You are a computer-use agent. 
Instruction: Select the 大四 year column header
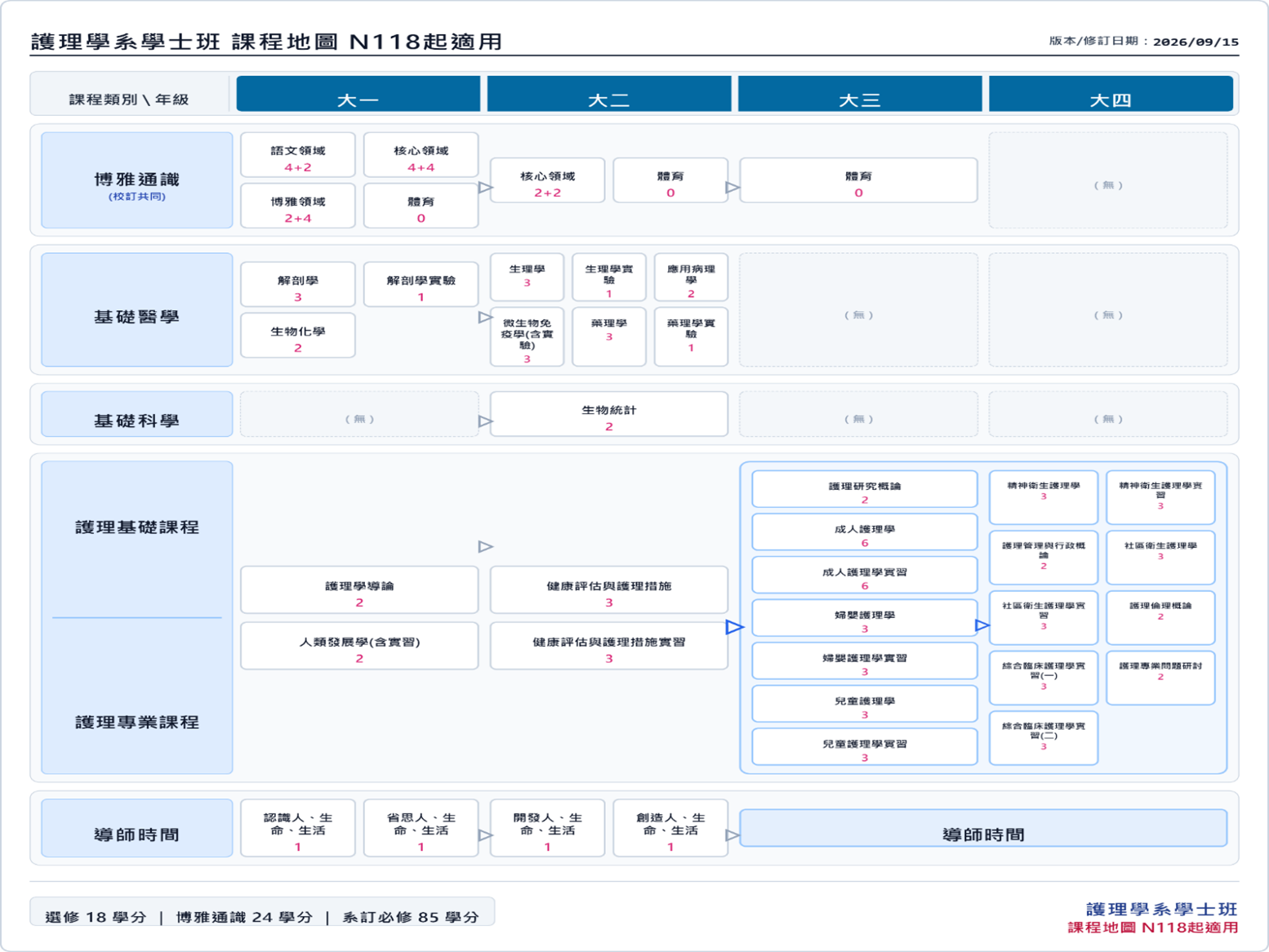(1110, 94)
